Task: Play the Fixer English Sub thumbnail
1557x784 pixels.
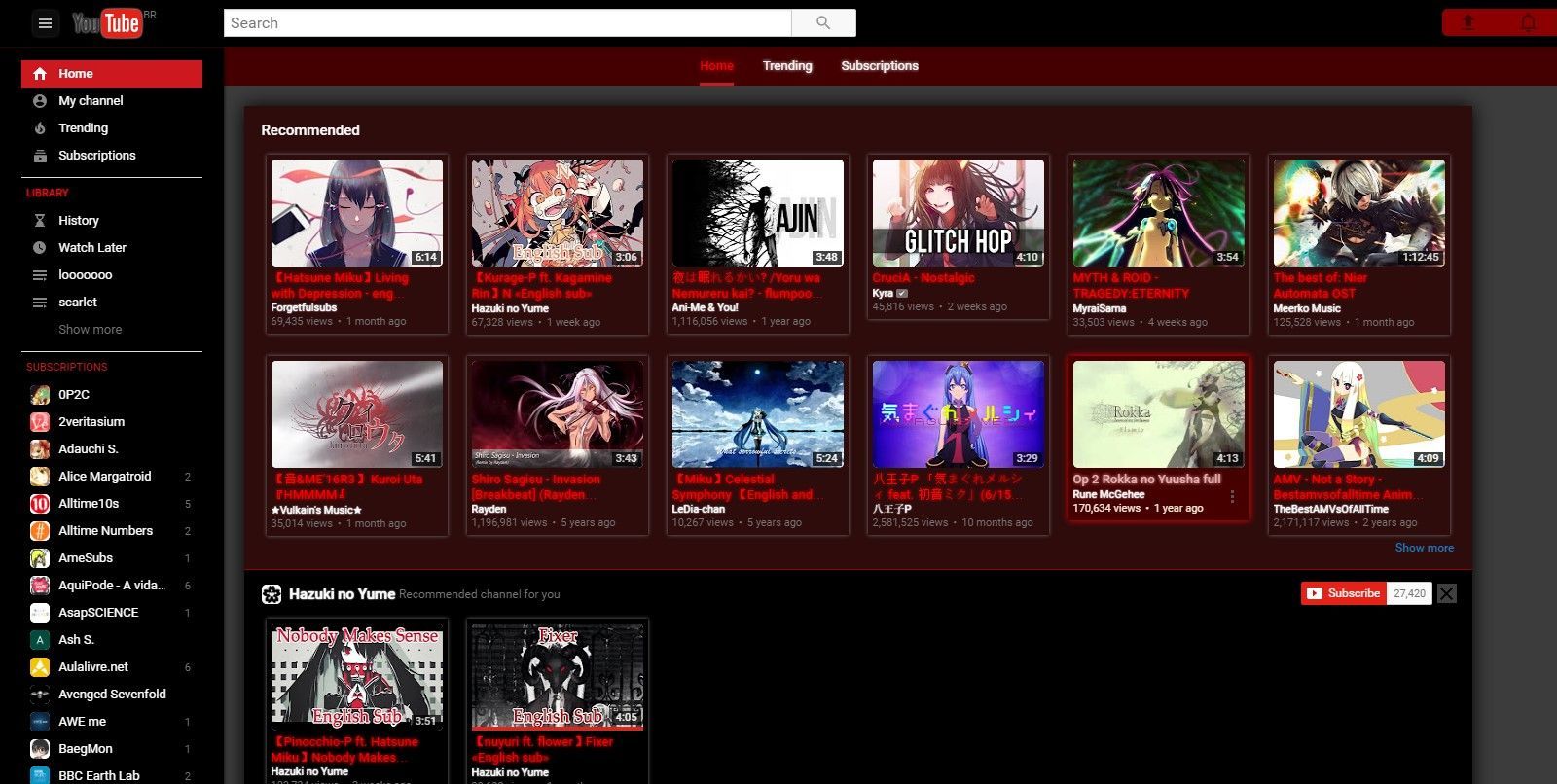Action: [558, 677]
